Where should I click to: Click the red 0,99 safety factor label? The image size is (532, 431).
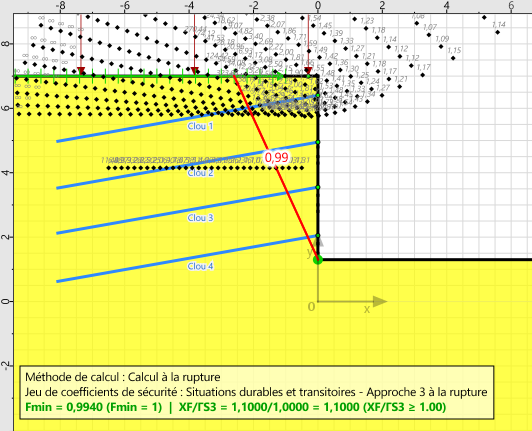tap(277, 158)
